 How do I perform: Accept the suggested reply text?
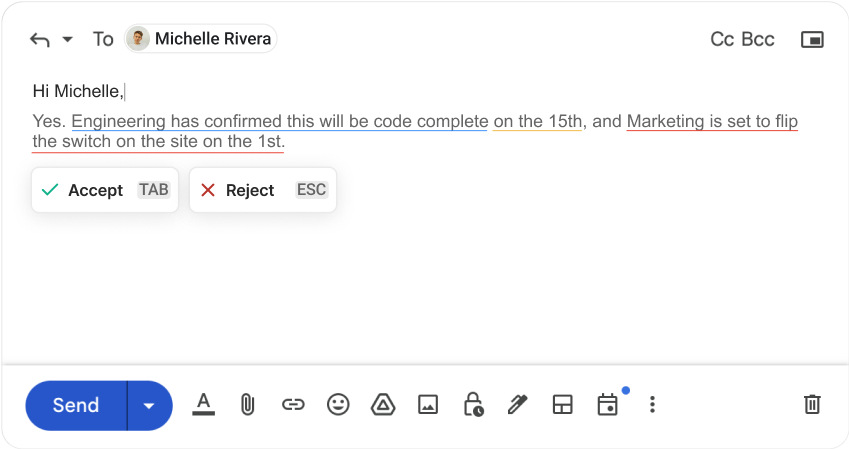click(x=105, y=190)
